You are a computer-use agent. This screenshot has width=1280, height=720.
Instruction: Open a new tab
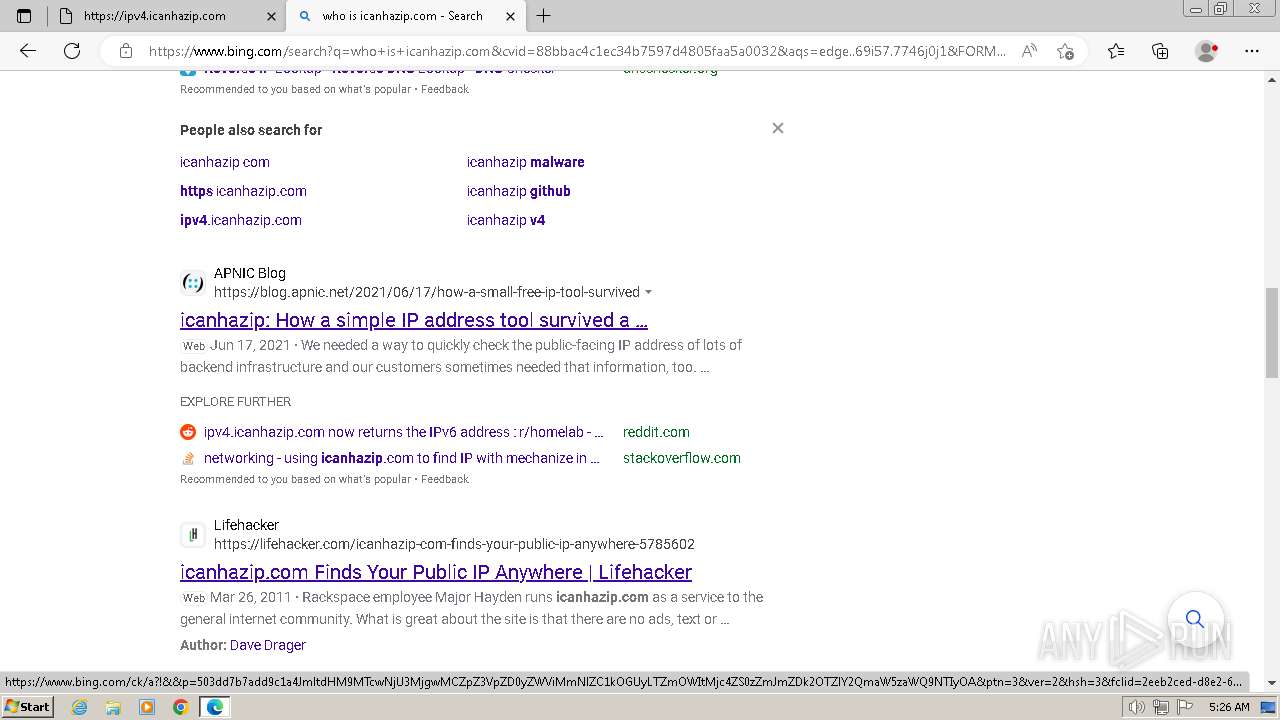(x=544, y=16)
